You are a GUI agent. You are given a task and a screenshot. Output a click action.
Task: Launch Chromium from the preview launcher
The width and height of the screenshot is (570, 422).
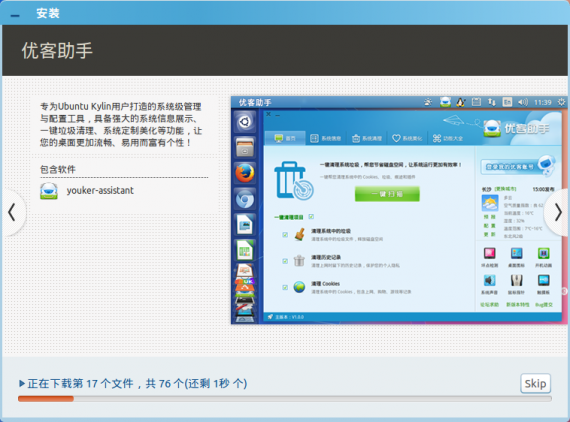click(245, 199)
